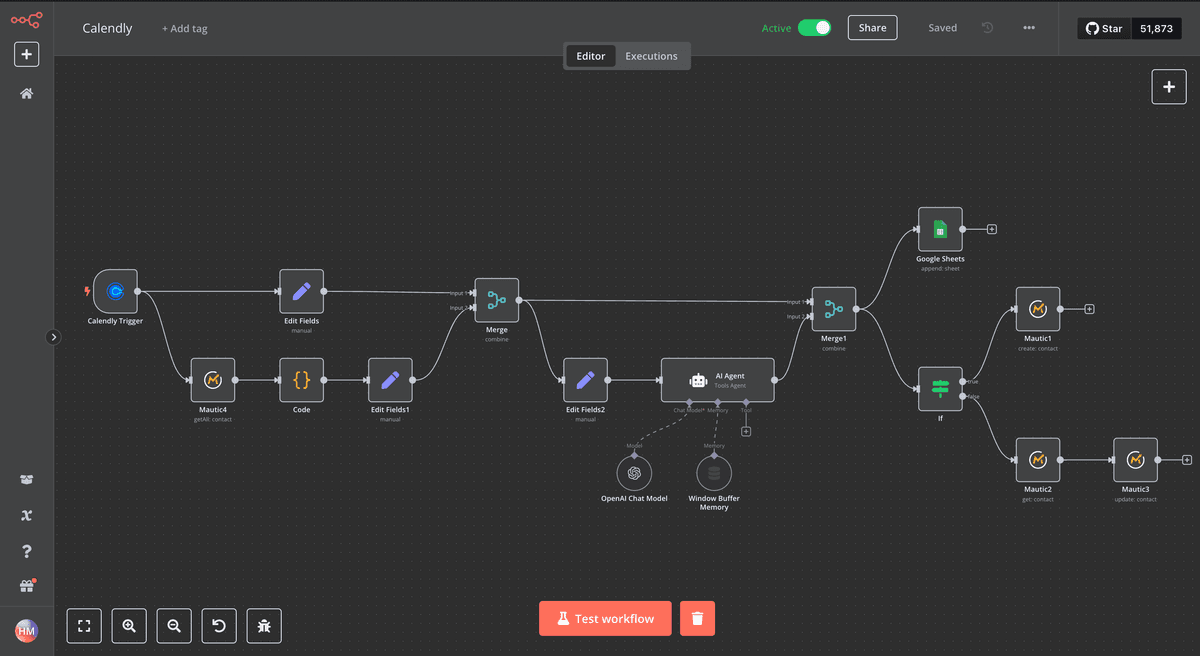Add node after Mautic1 plus
This screenshot has height=656, width=1200.
(x=1090, y=309)
